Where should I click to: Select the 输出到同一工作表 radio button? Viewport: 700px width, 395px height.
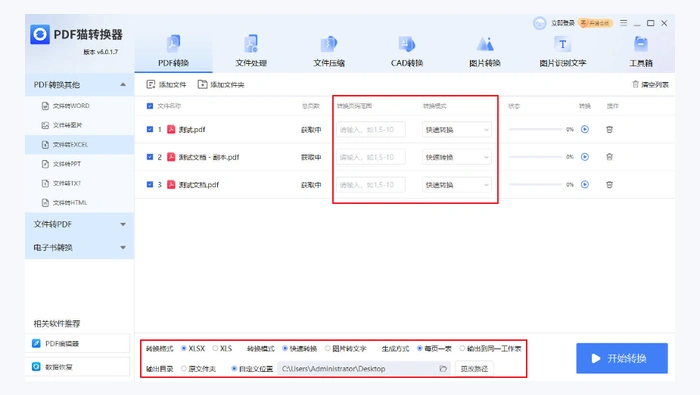tap(462, 348)
